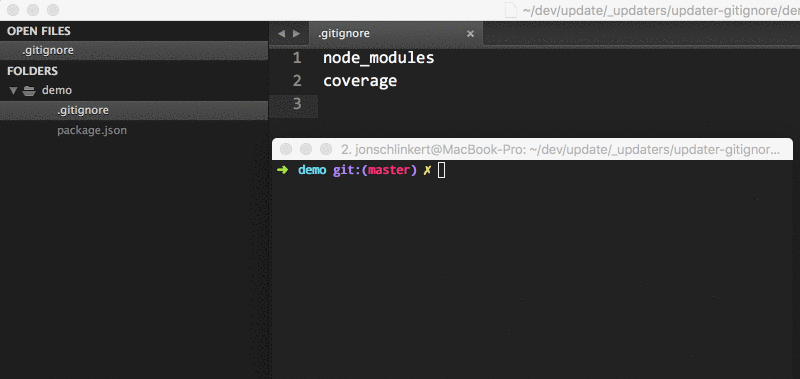The image size is (800, 379).
Task: Click the yellow dirty-state X in terminal prompt
Action: (428, 170)
